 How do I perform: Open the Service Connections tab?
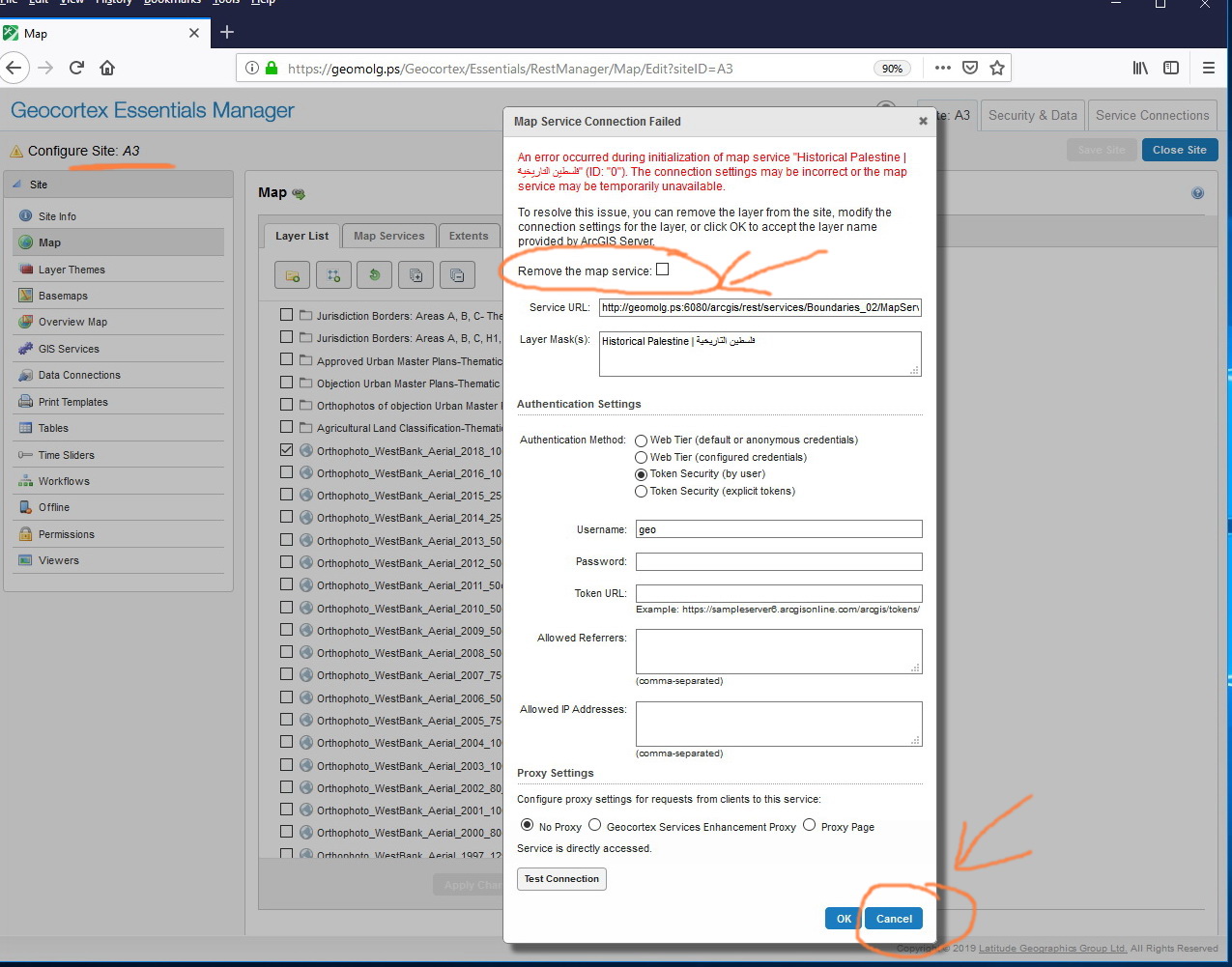pyautogui.click(x=1152, y=115)
